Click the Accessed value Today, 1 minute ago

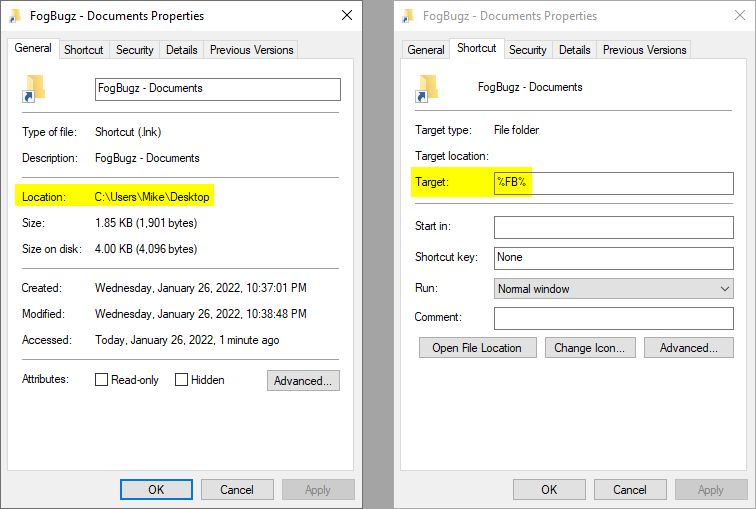coord(187,340)
